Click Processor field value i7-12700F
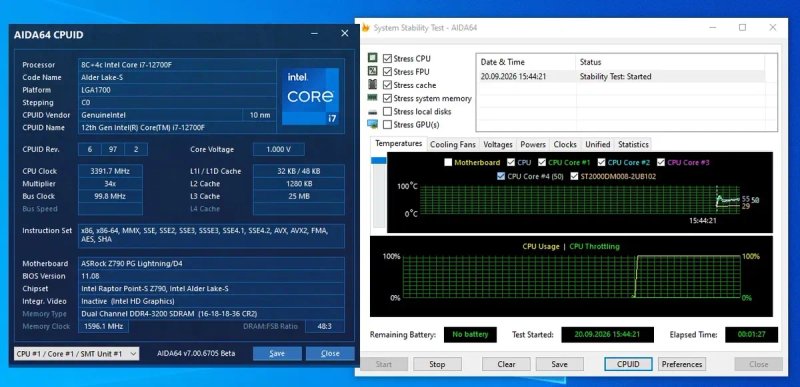Image resolution: width=800 pixels, height=387 pixels. click(177, 65)
